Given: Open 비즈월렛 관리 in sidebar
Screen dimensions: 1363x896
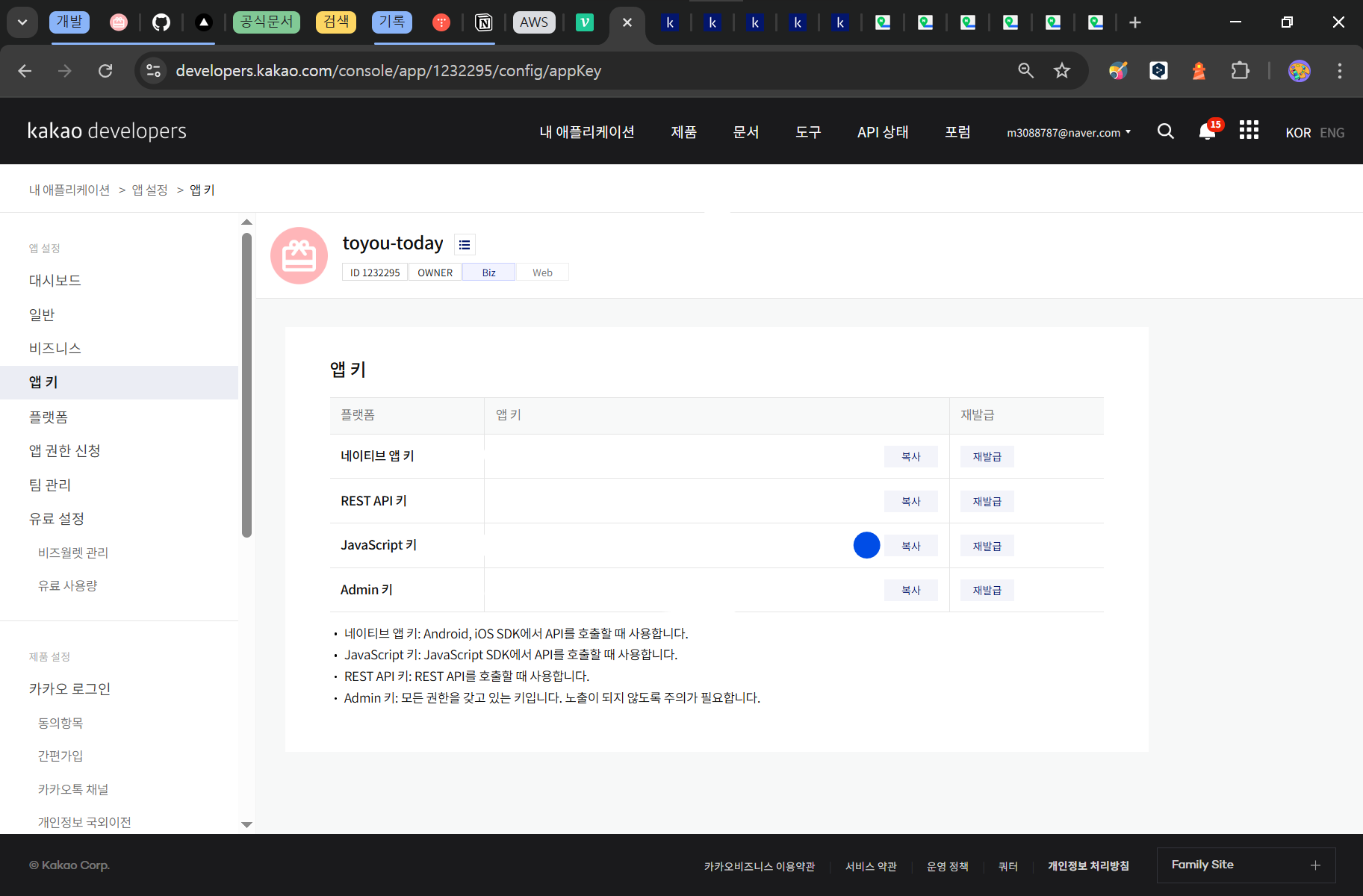Looking at the screenshot, I should pos(73,553).
